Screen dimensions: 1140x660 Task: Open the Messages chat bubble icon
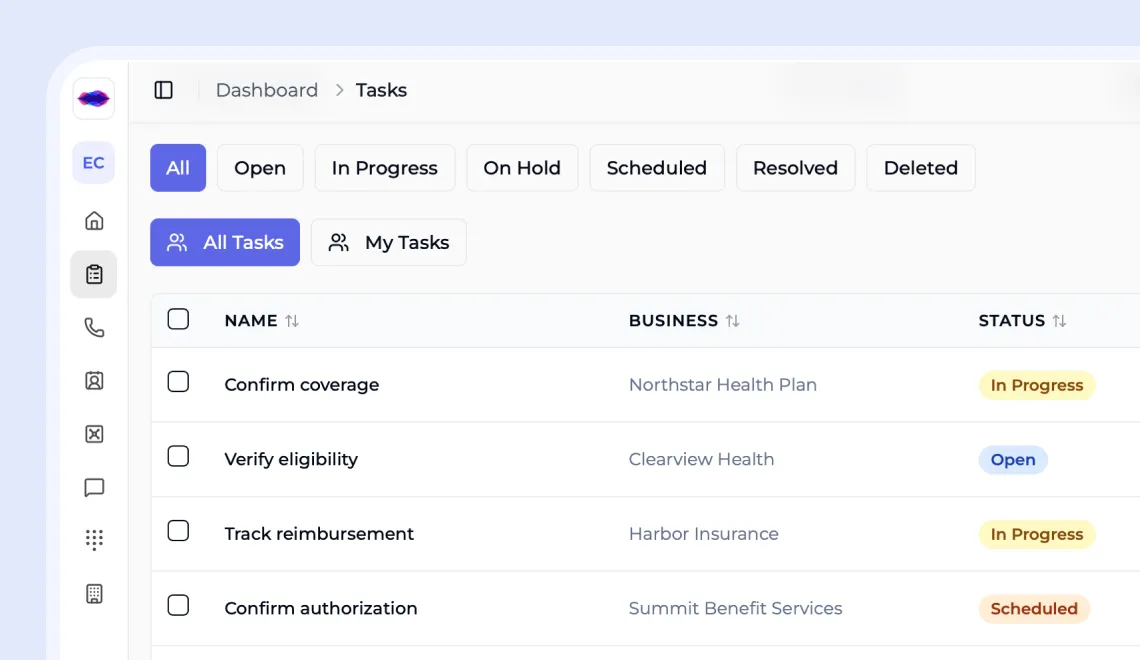click(94, 487)
